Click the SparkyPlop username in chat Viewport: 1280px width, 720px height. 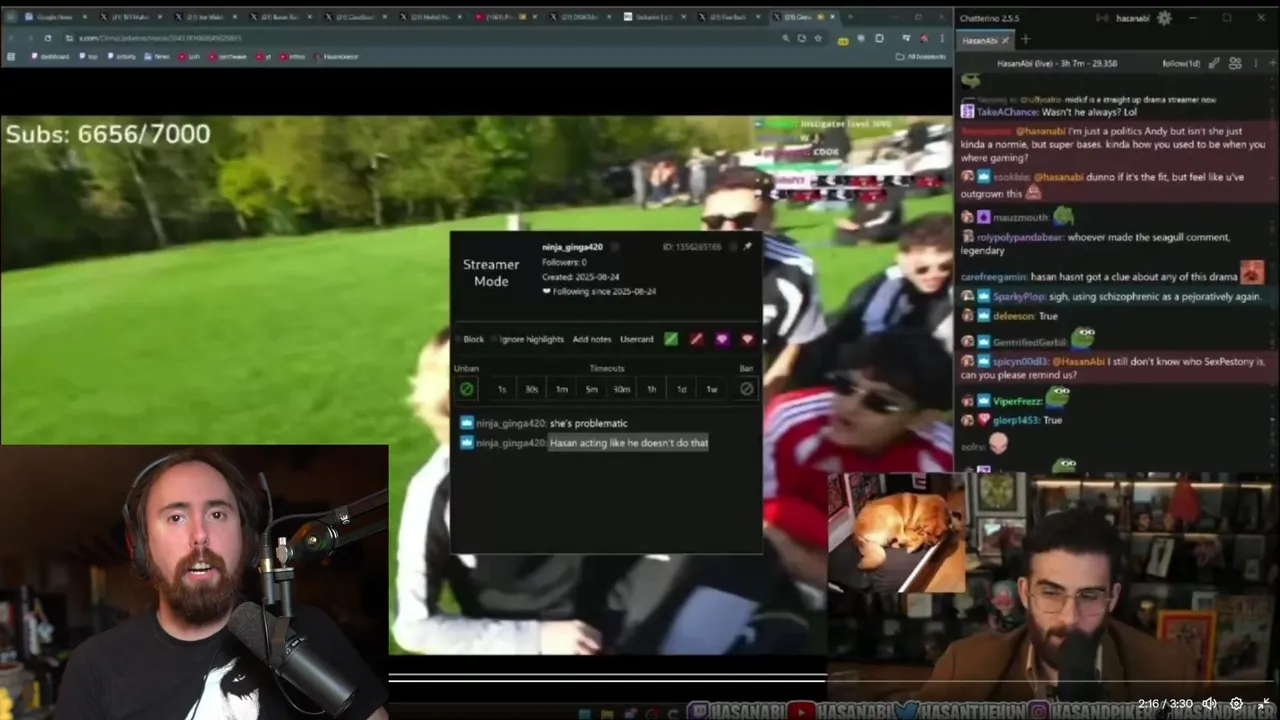pos(1020,297)
